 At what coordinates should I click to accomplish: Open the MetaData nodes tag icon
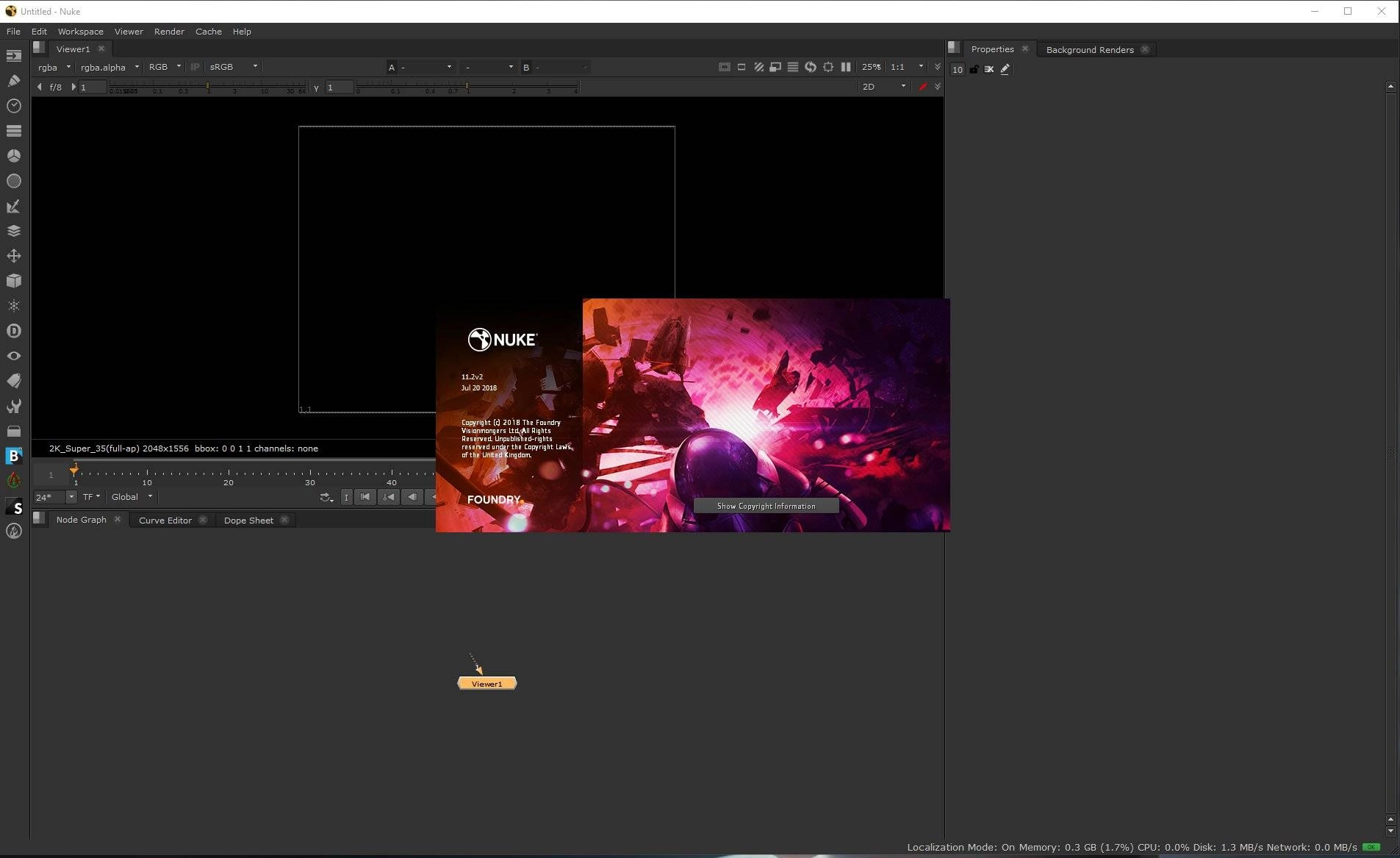coord(14,381)
